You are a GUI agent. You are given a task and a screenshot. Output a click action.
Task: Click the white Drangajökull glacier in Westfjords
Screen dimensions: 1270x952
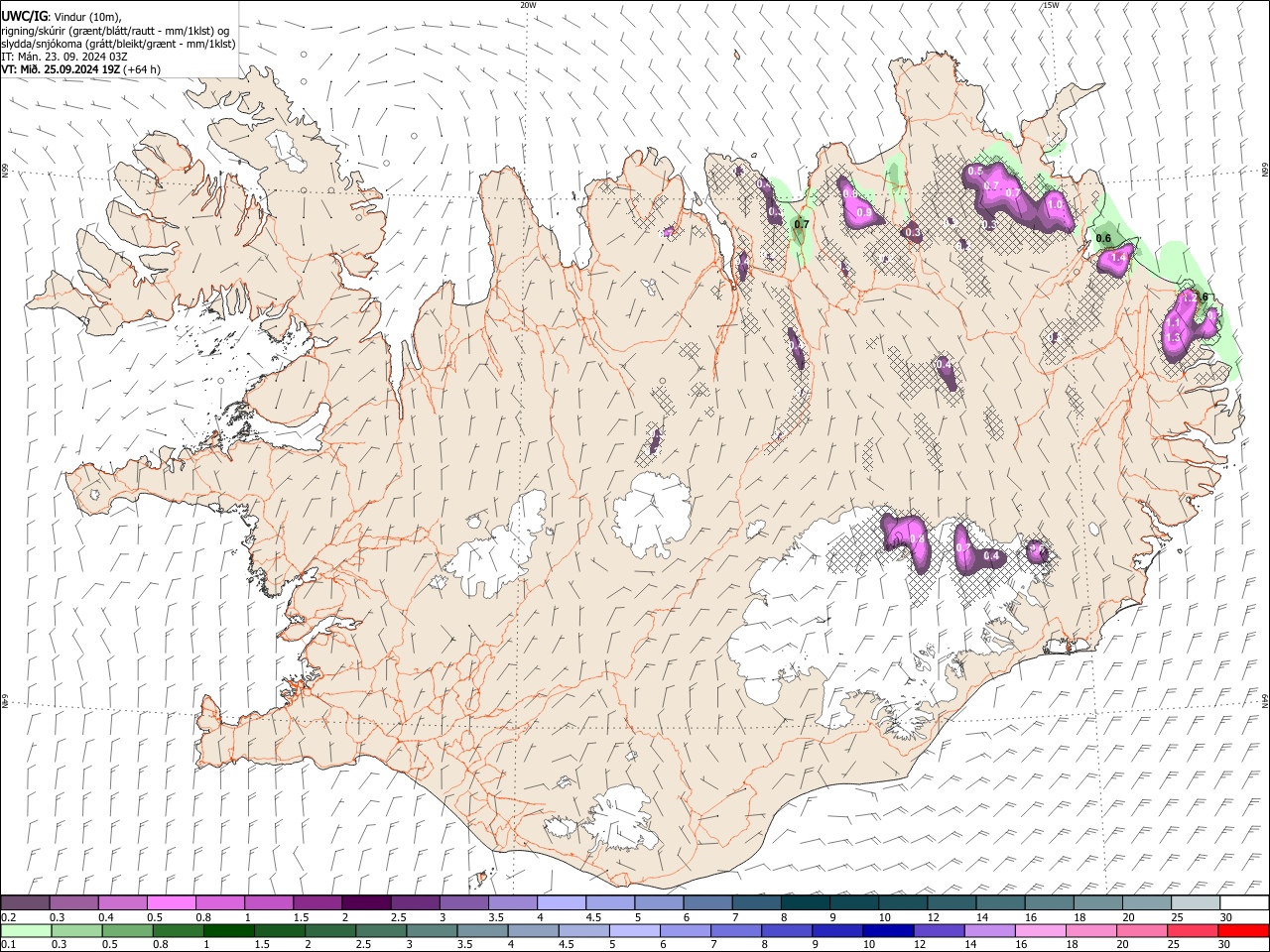[288, 149]
